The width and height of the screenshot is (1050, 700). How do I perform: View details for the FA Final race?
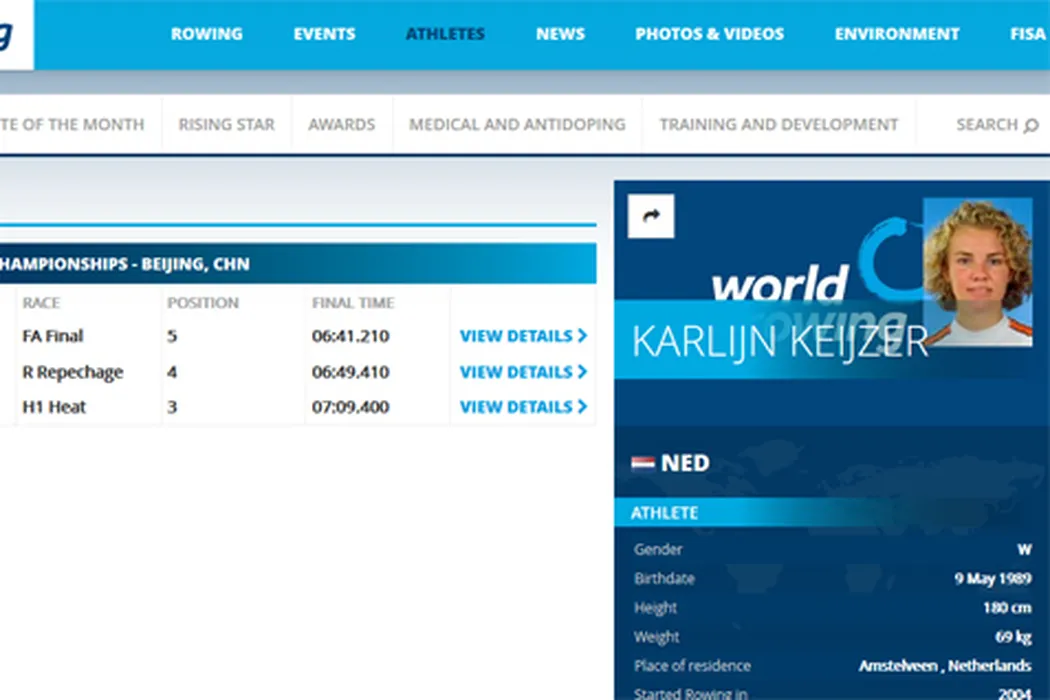pyautogui.click(x=523, y=336)
